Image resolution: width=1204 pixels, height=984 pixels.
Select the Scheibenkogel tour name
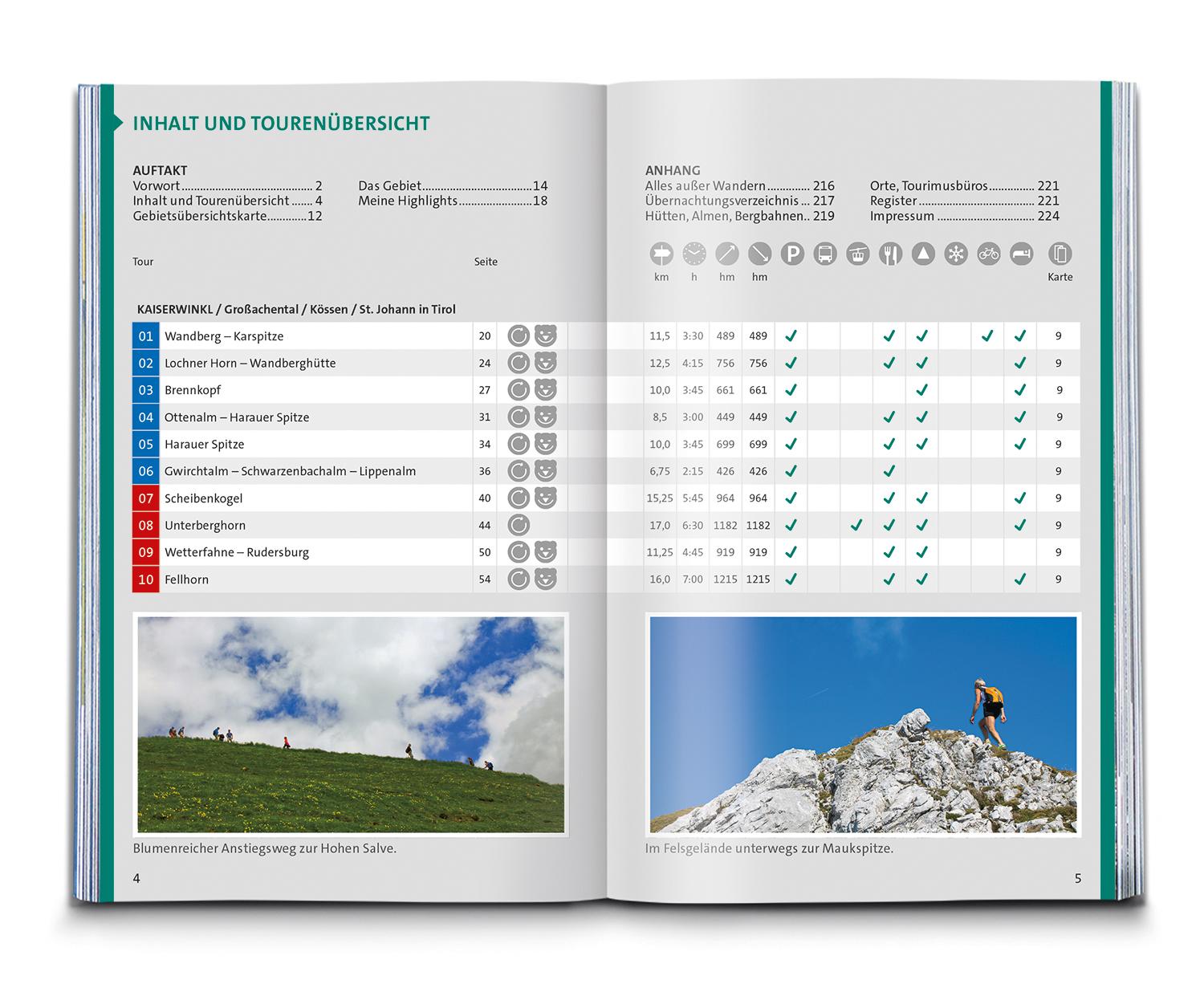[204, 498]
